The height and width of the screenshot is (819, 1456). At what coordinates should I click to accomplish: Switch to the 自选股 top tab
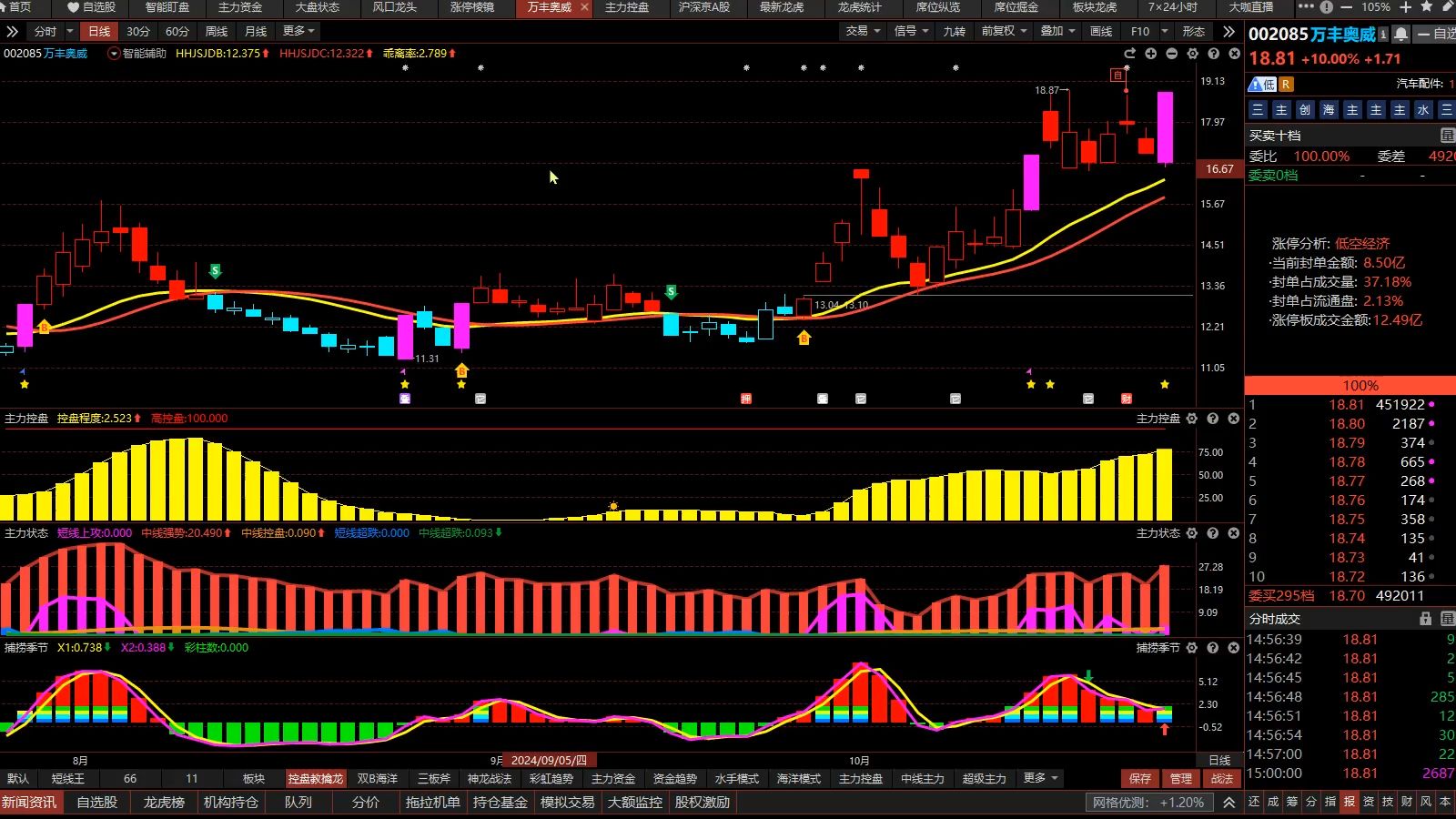point(92,7)
